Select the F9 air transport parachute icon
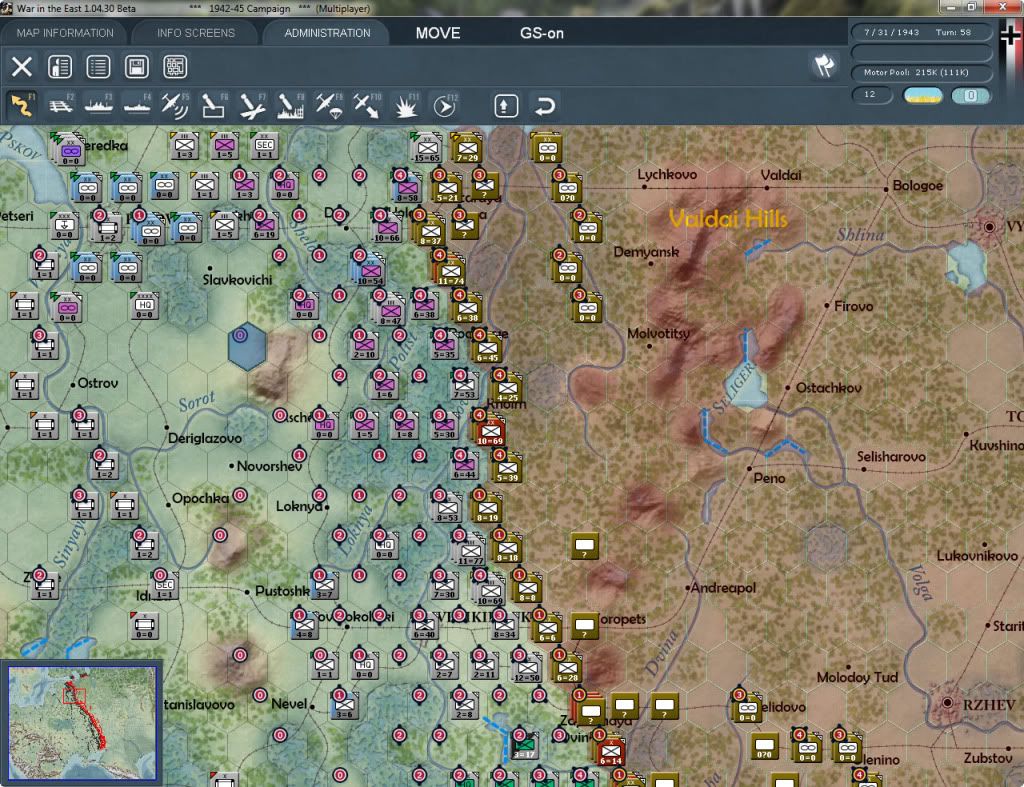 click(329, 105)
